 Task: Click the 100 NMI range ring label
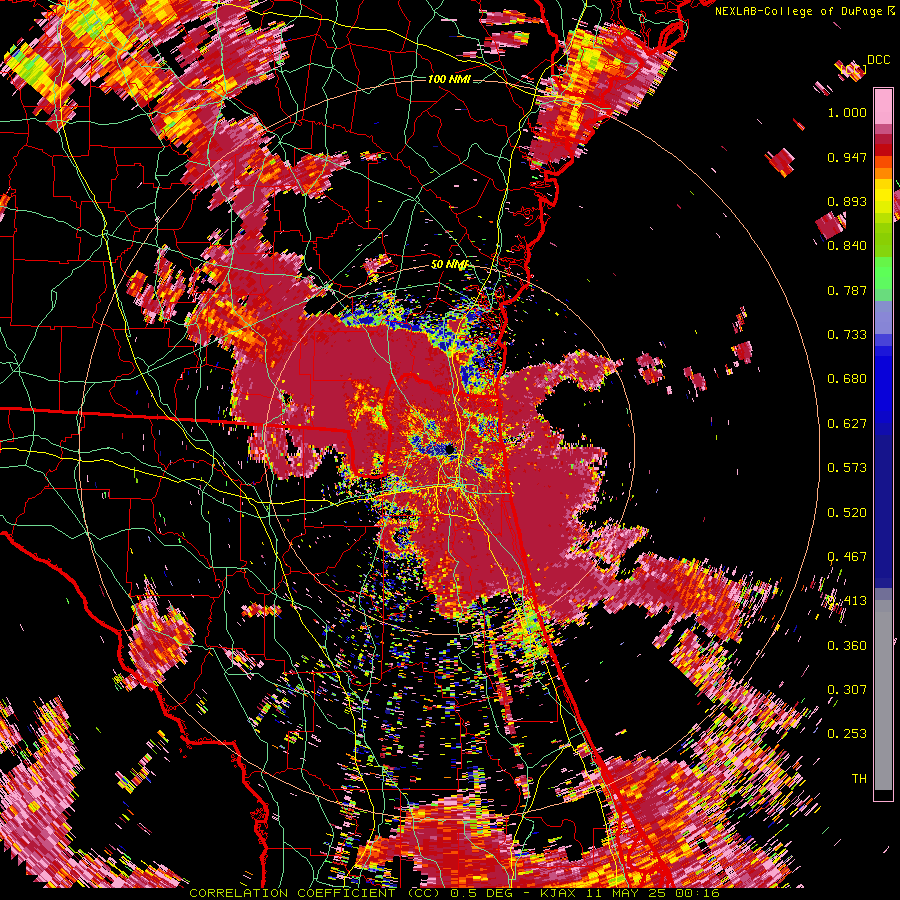click(449, 79)
